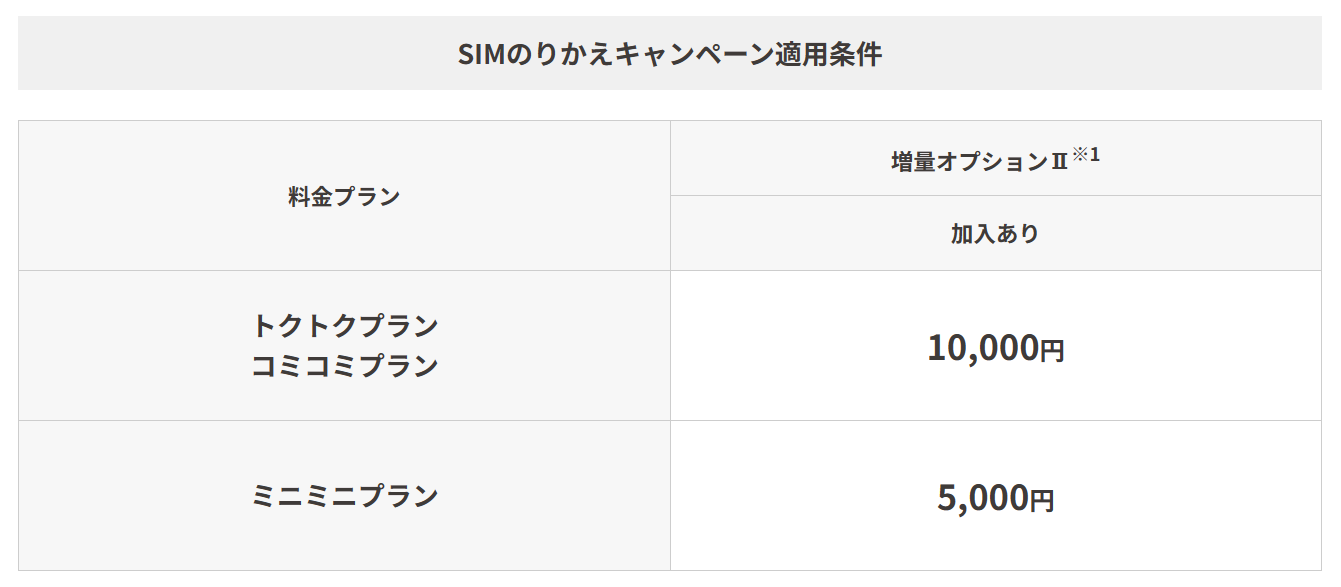Click the digits 10,000 in first row
Viewport: 1341px width, 587px height.
tap(983, 347)
